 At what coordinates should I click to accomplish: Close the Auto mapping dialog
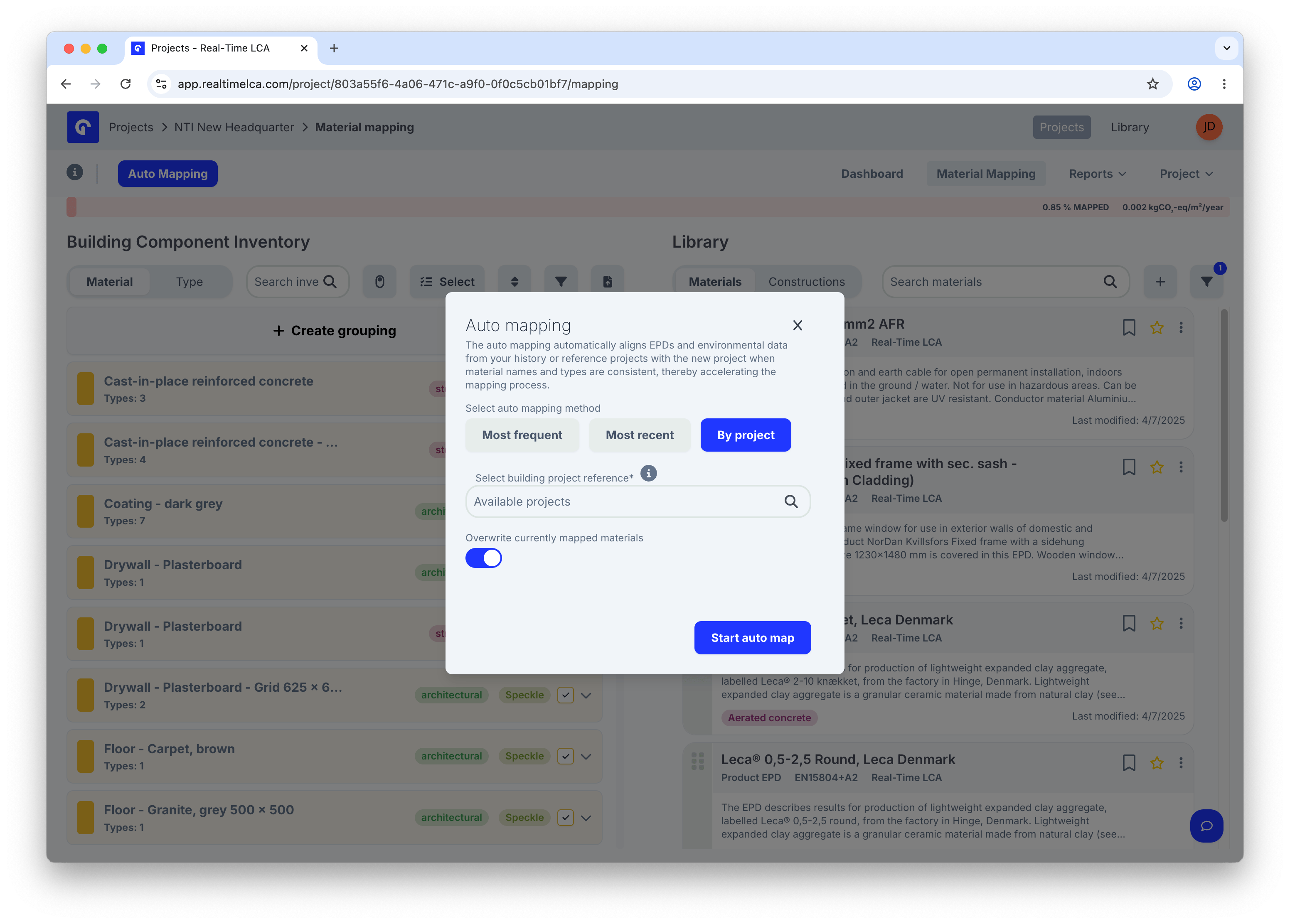798,325
